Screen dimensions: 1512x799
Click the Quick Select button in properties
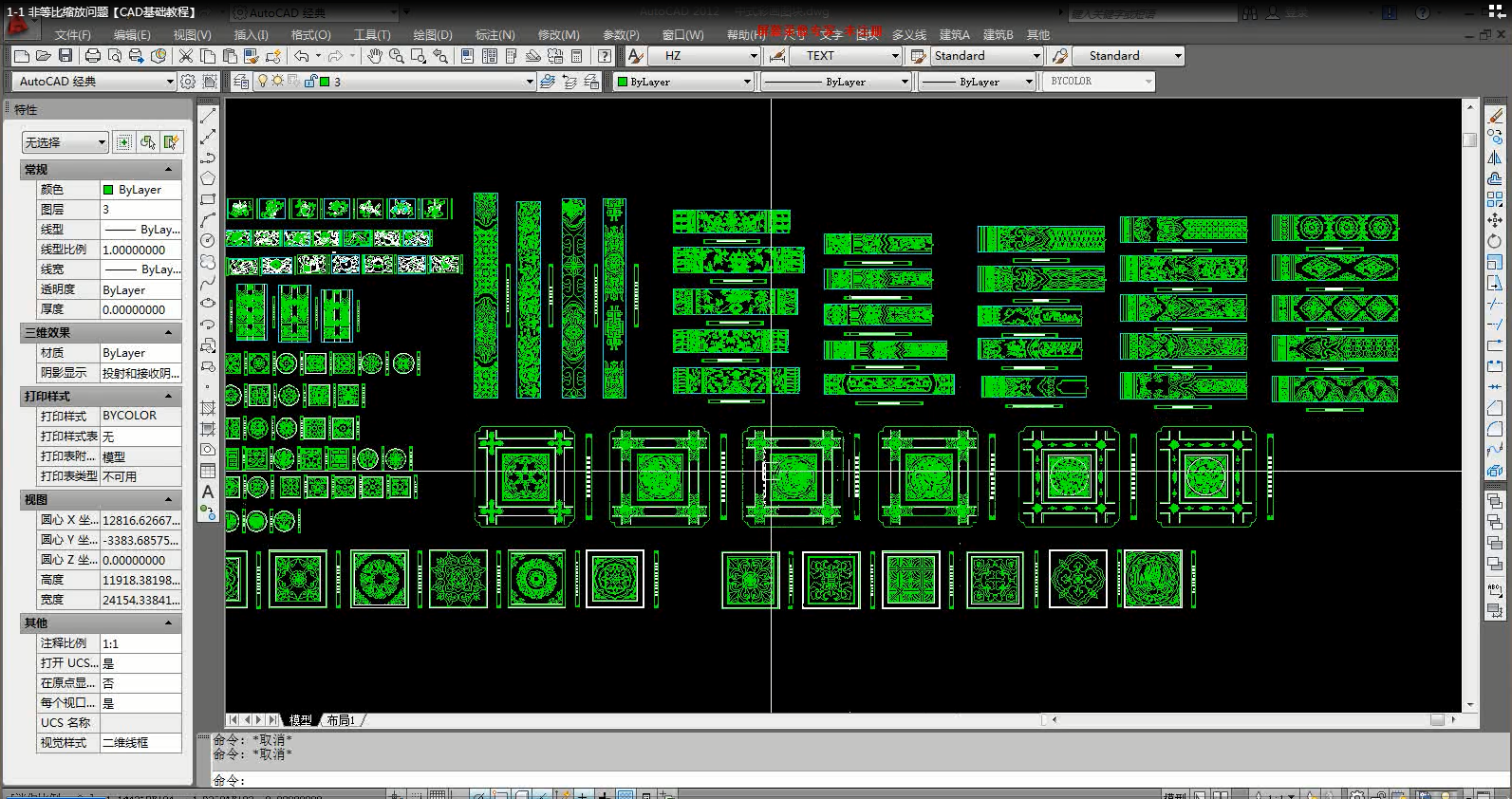click(x=172, y=142)
